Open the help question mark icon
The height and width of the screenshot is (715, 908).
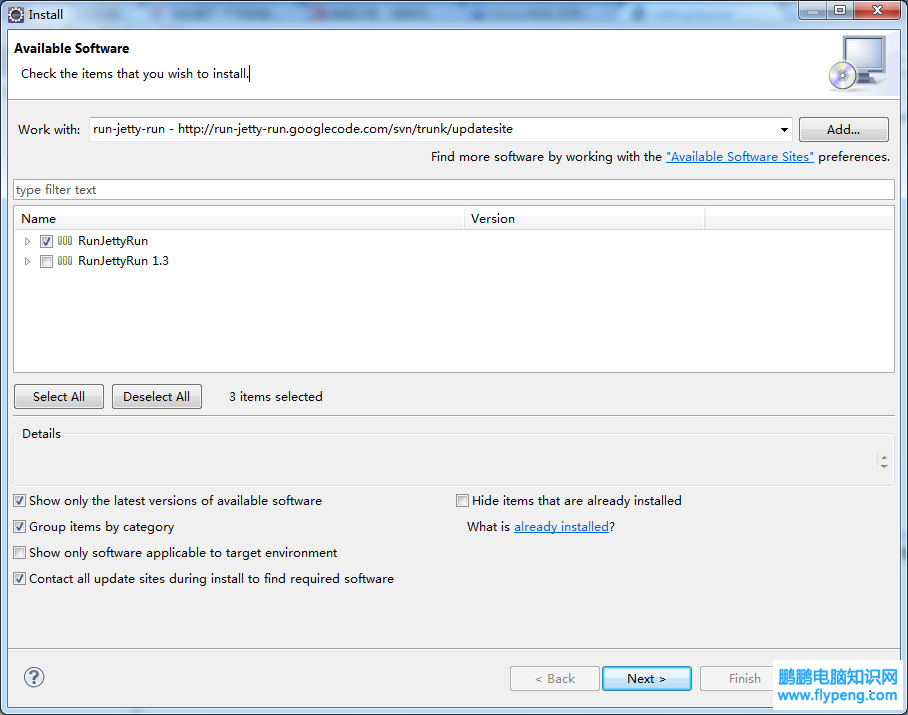click(34, 677)
